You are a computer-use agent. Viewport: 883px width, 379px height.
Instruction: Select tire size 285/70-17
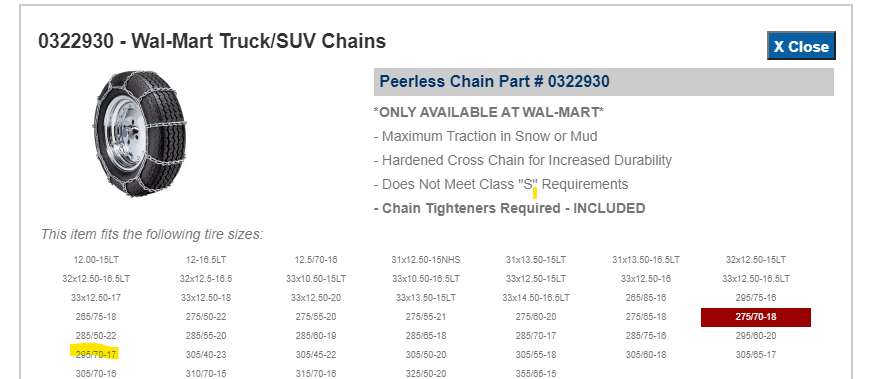(x=536, y=336)
